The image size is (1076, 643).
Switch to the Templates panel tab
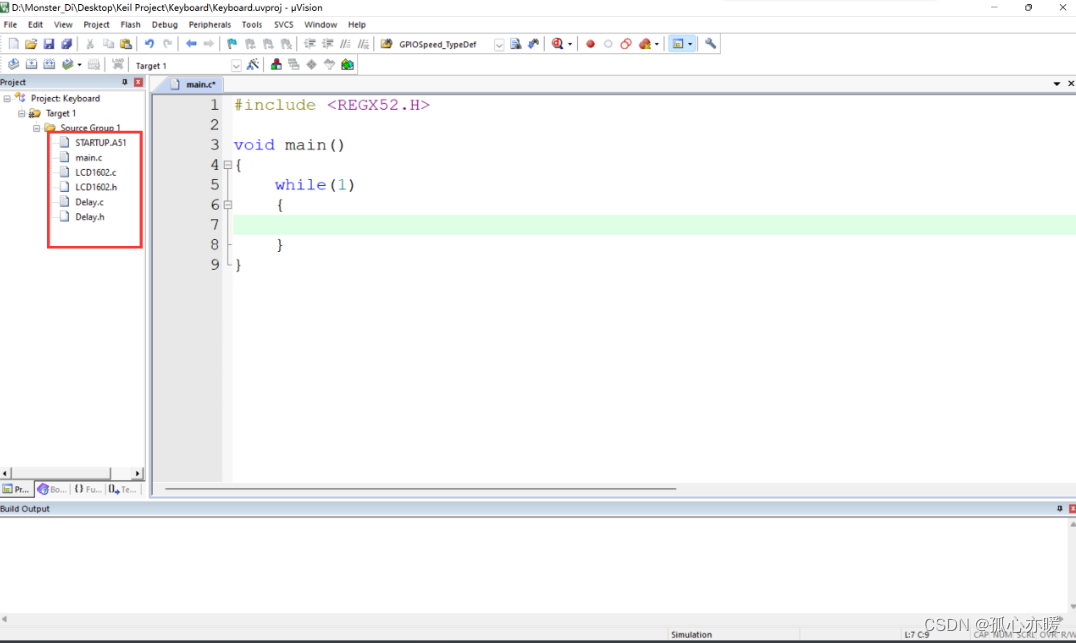(123, 489)
